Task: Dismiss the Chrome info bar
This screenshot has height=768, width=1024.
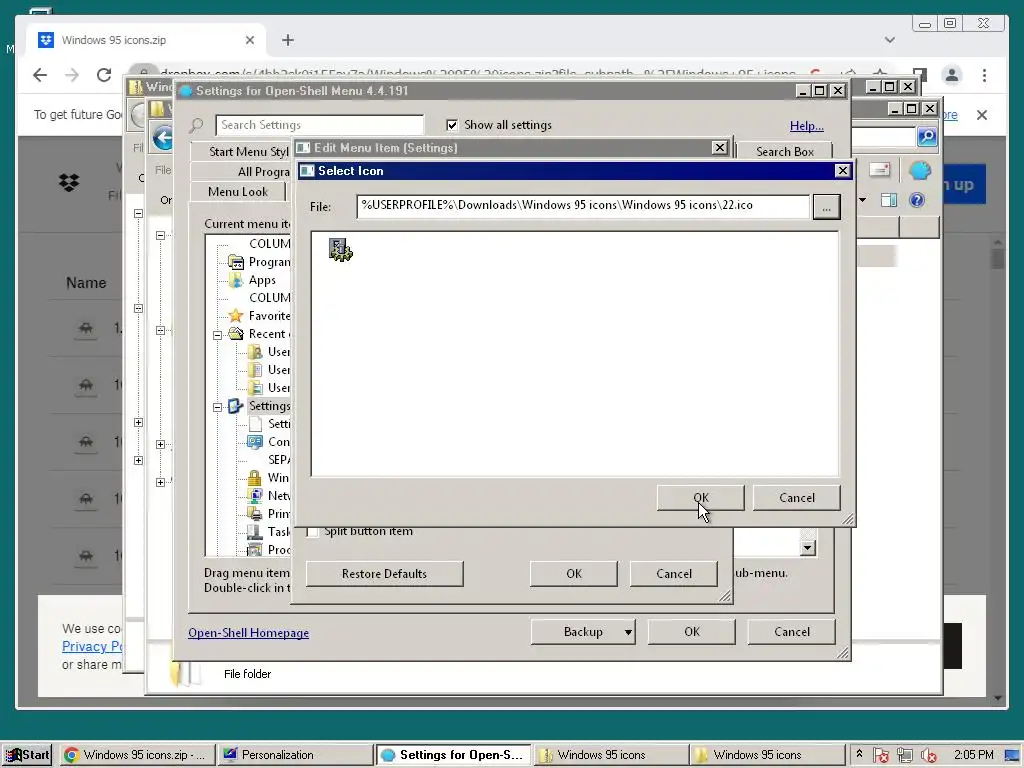Action: [x=982, y=115]
